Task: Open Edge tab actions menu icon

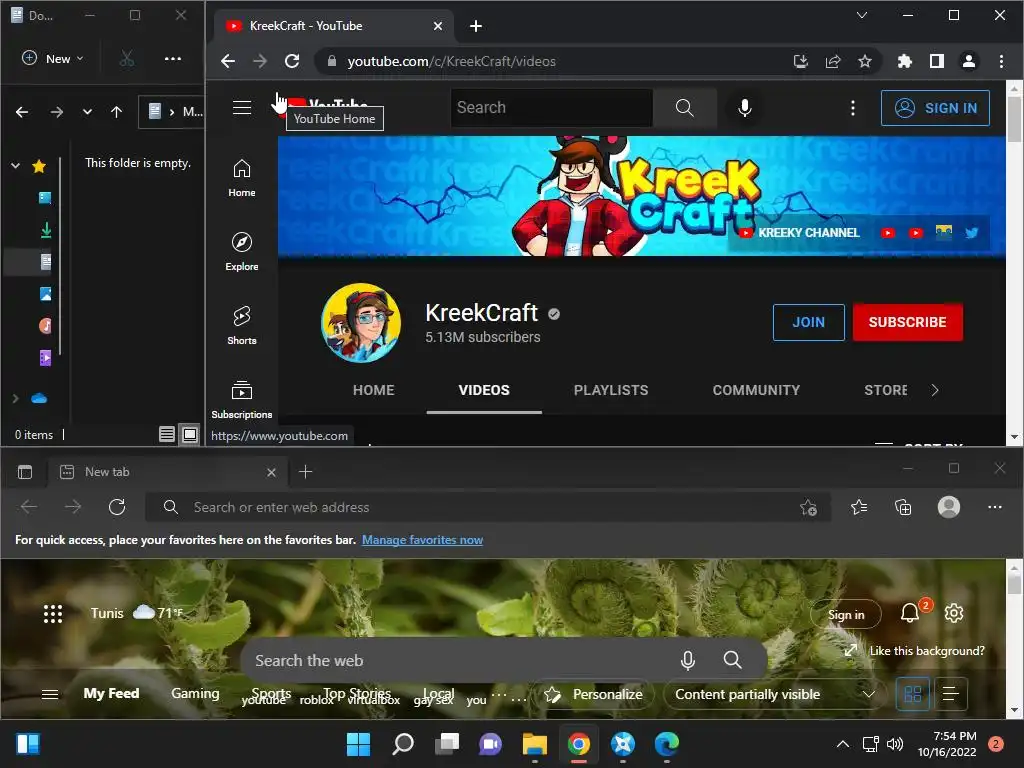Action: [25, 472]
